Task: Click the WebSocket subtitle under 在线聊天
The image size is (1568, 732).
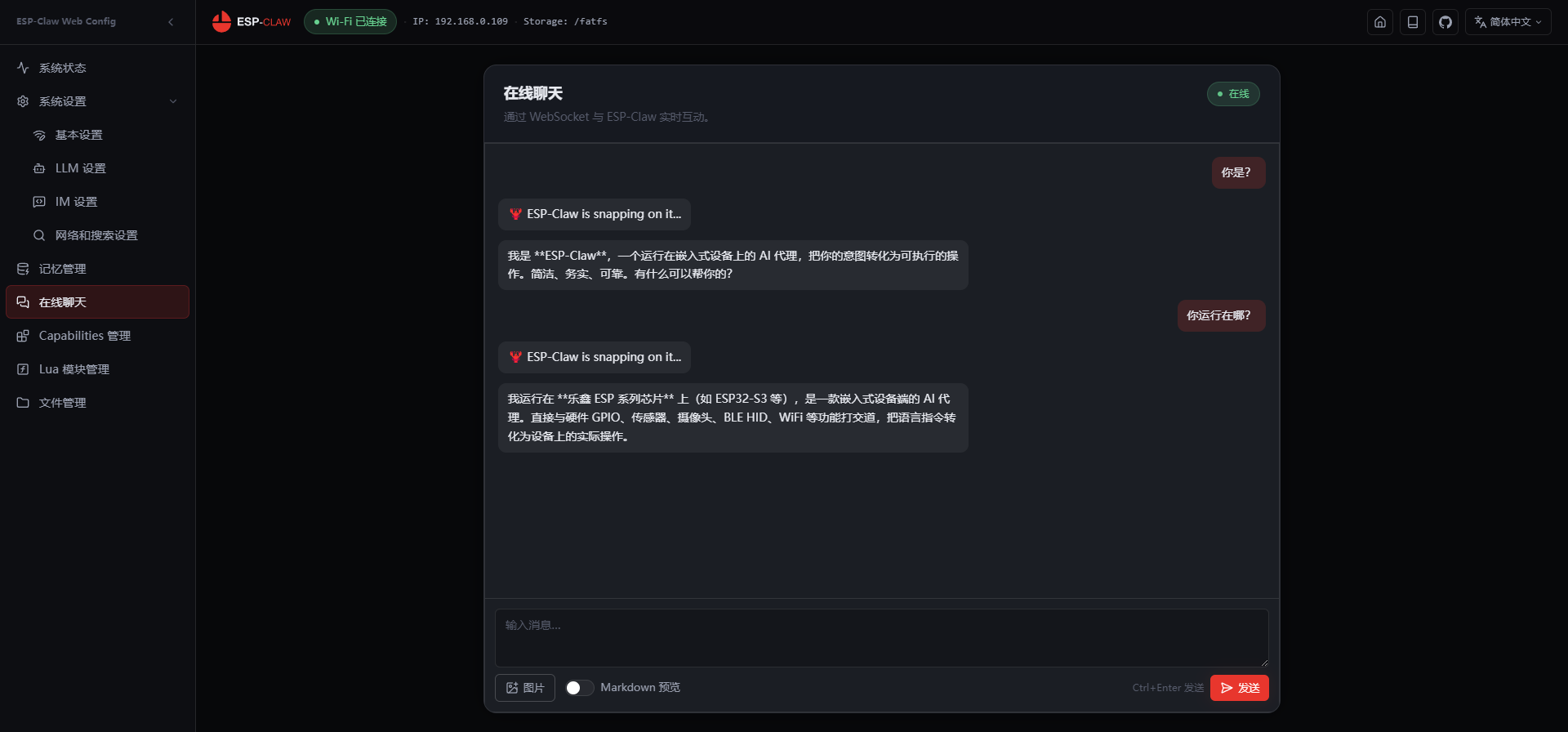Action: (607, 117)
